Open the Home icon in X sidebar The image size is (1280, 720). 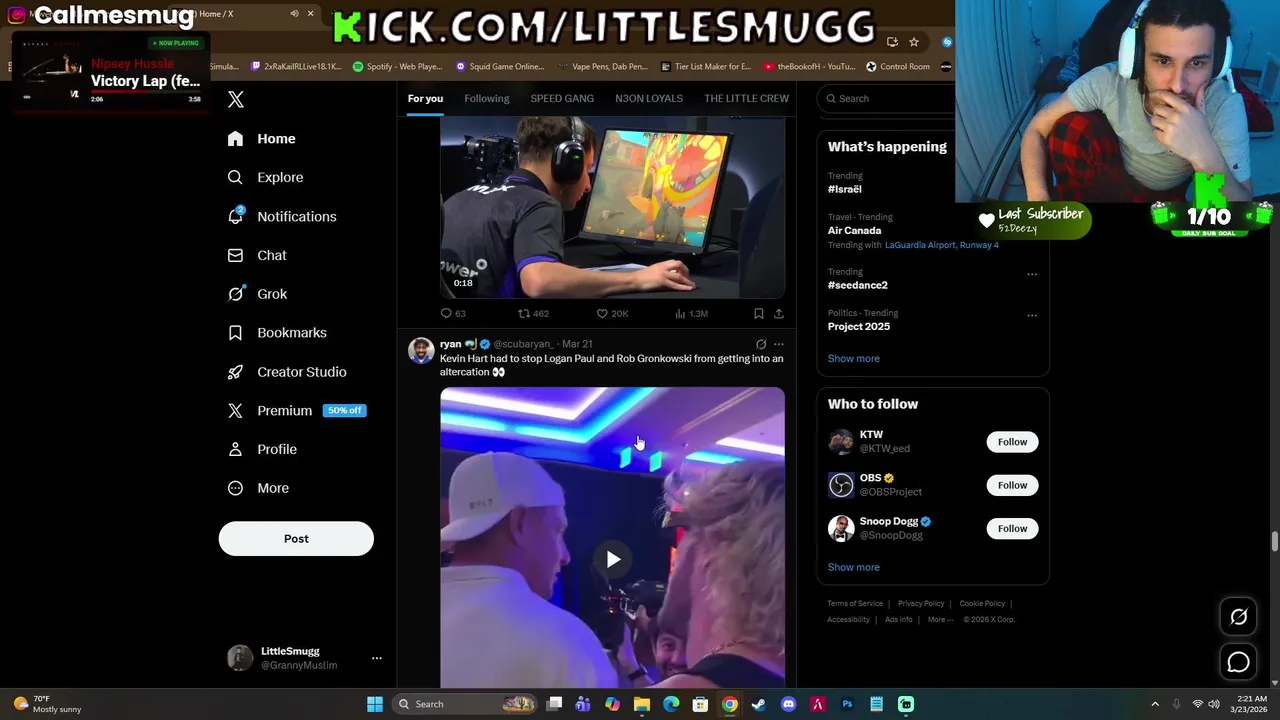pos(235,139)
